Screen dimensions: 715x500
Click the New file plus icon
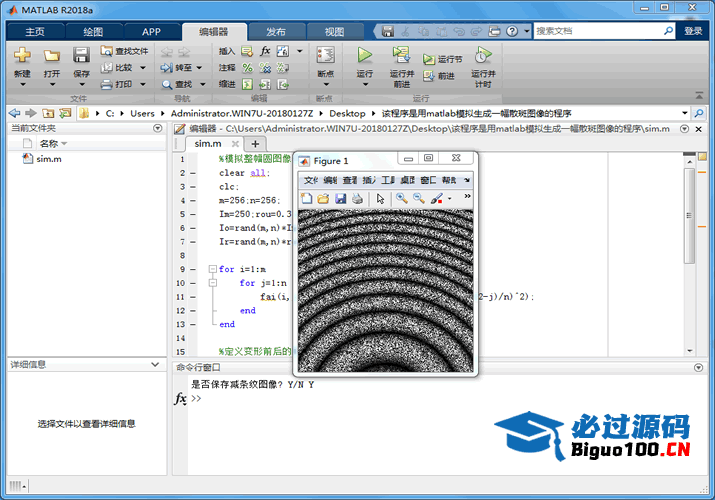[x=22, y=55]
